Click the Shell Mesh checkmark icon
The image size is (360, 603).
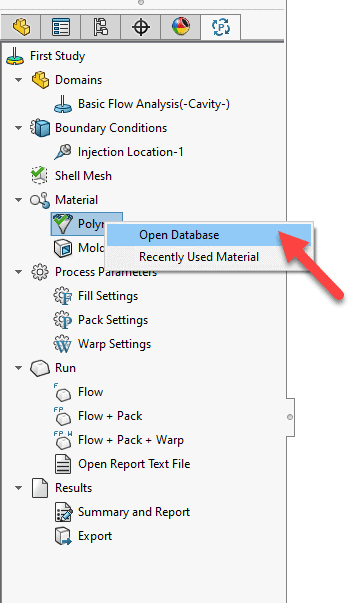[x=39, y=176]
